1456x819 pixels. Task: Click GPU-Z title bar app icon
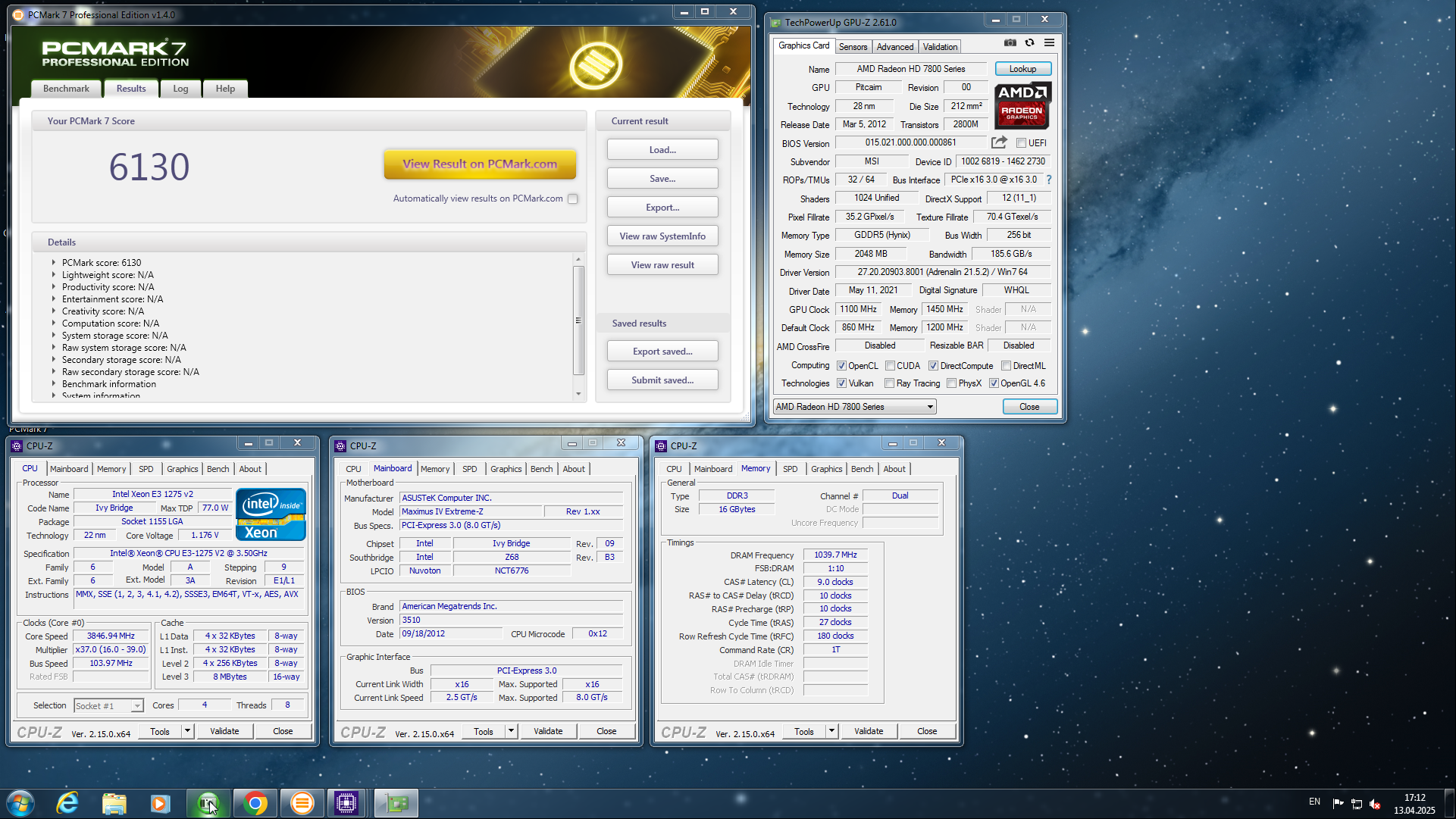[x=775, y=22]
